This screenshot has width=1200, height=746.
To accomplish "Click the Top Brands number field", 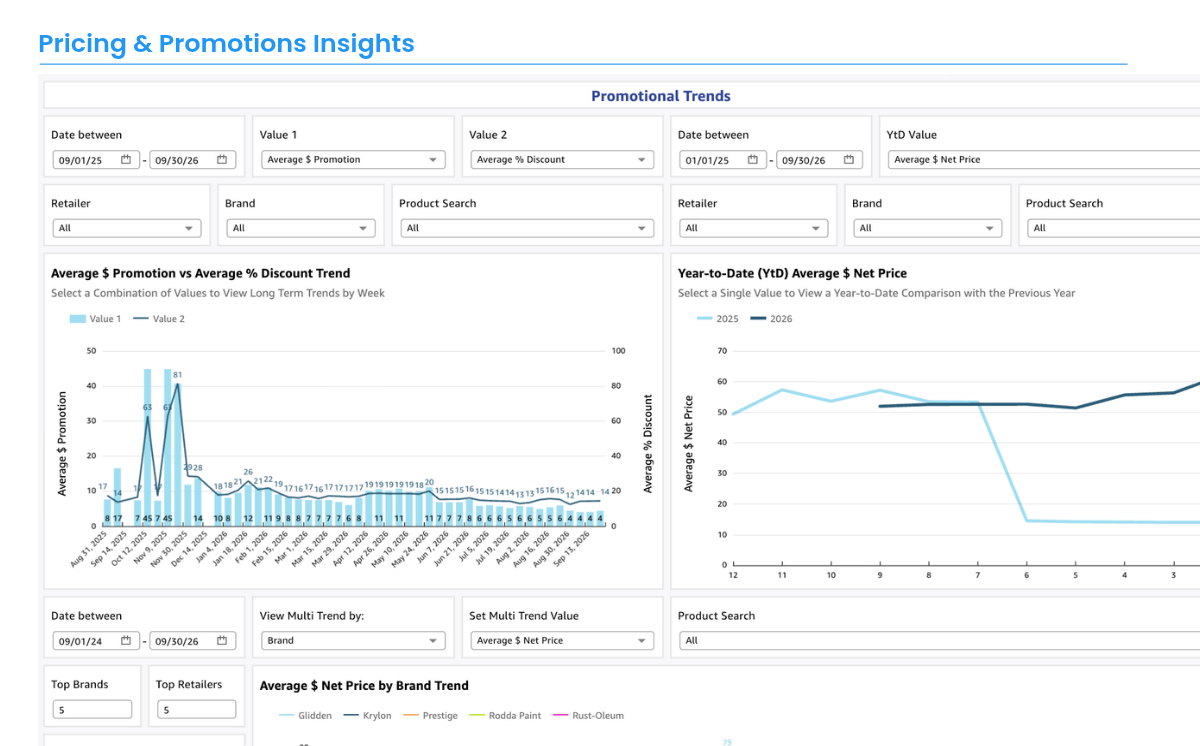I will pos(92,710).
